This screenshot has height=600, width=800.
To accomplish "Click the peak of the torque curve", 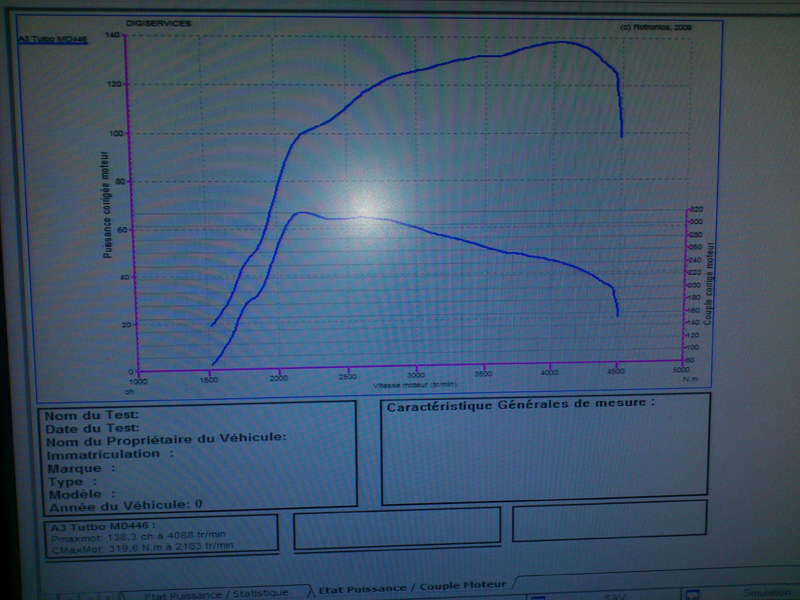I will coord(302,212).
